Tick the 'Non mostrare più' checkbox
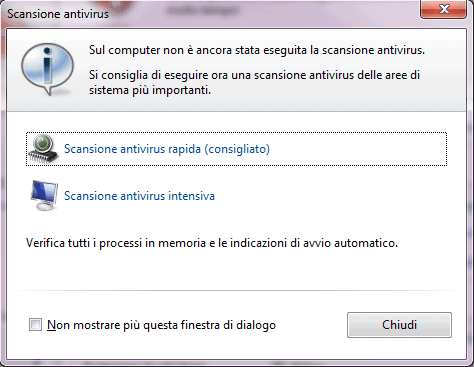 (x=35, y=325)
